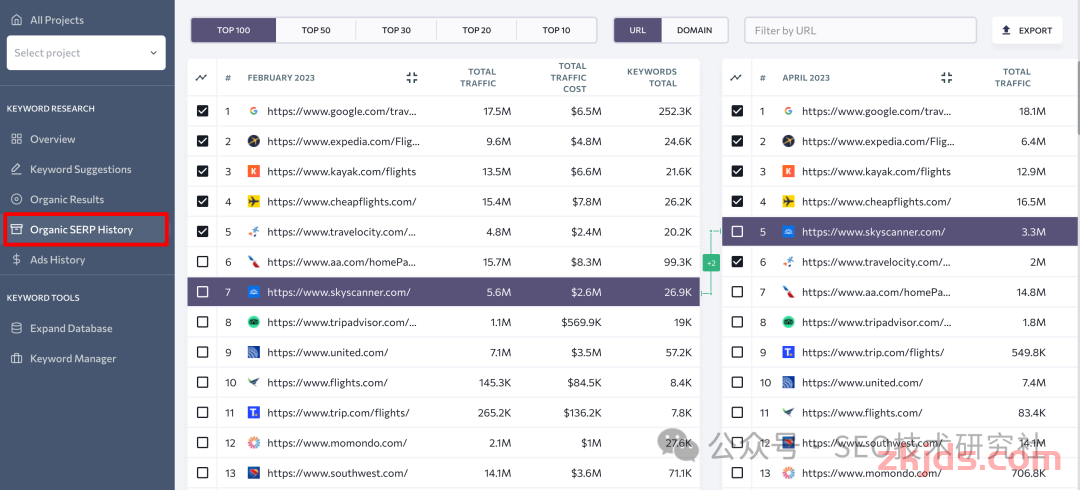Screen dimensions: 1080x490
Task: Switch to TOP 30 tab
Action: (x=396, y=30)
